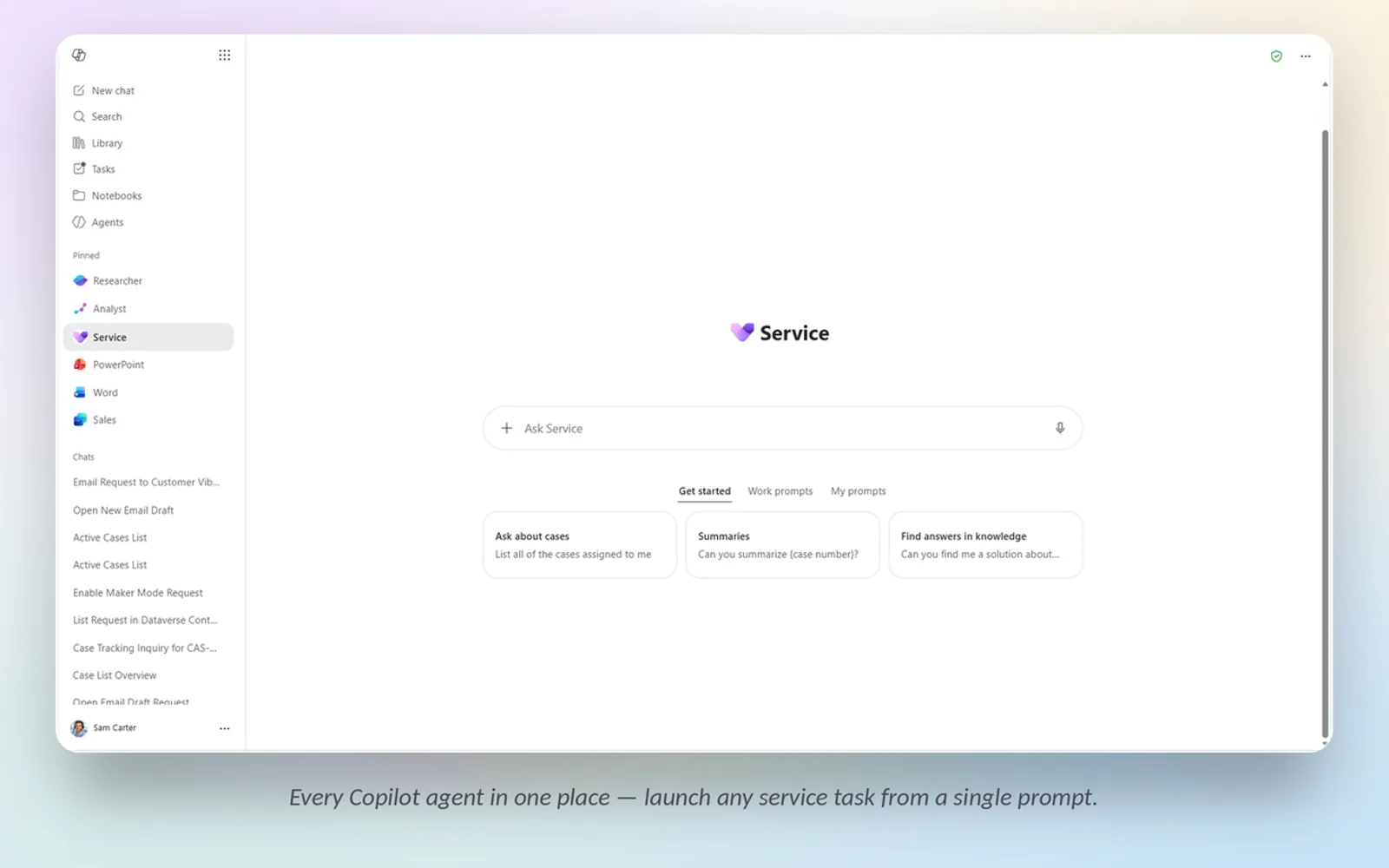Viewport: 1389px width, 868px height.
Task: Open chat 'Email Request to Customer Vib...'
Action: point(147,483)
